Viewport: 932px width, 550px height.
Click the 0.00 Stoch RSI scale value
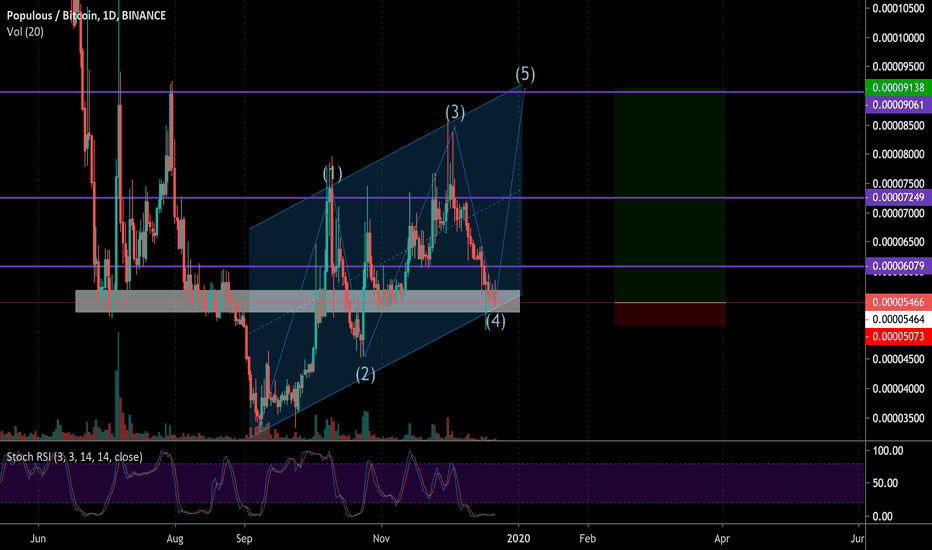pos(883,516)
